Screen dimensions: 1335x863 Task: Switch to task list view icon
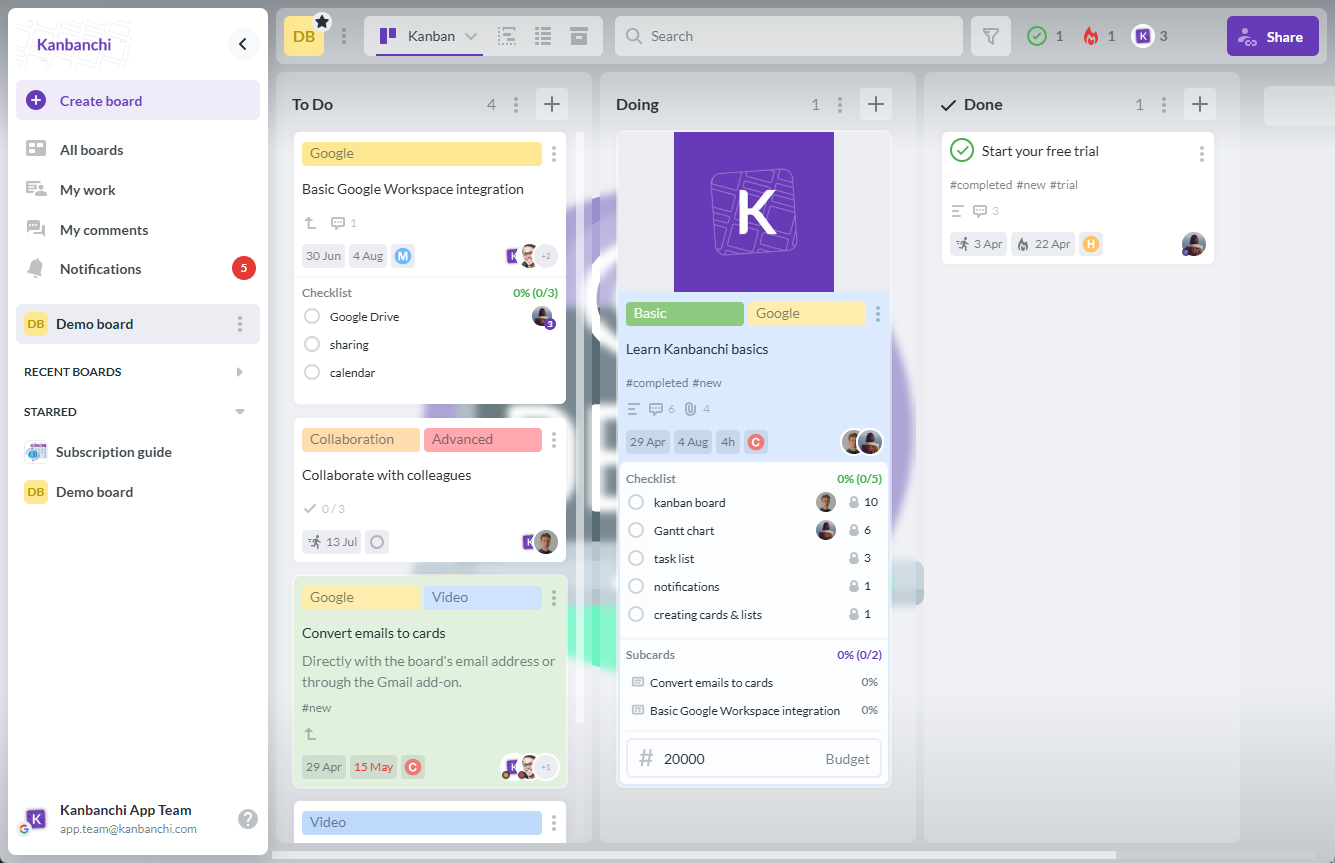(543, 36)
